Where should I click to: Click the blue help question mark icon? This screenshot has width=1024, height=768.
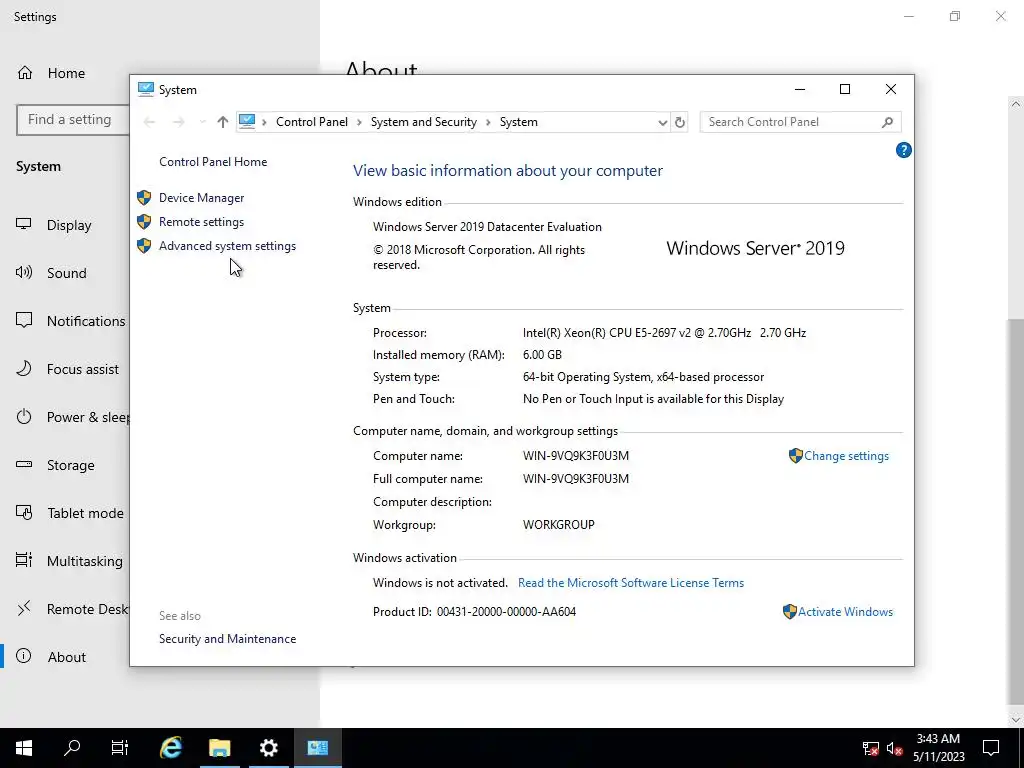point(903,150)
